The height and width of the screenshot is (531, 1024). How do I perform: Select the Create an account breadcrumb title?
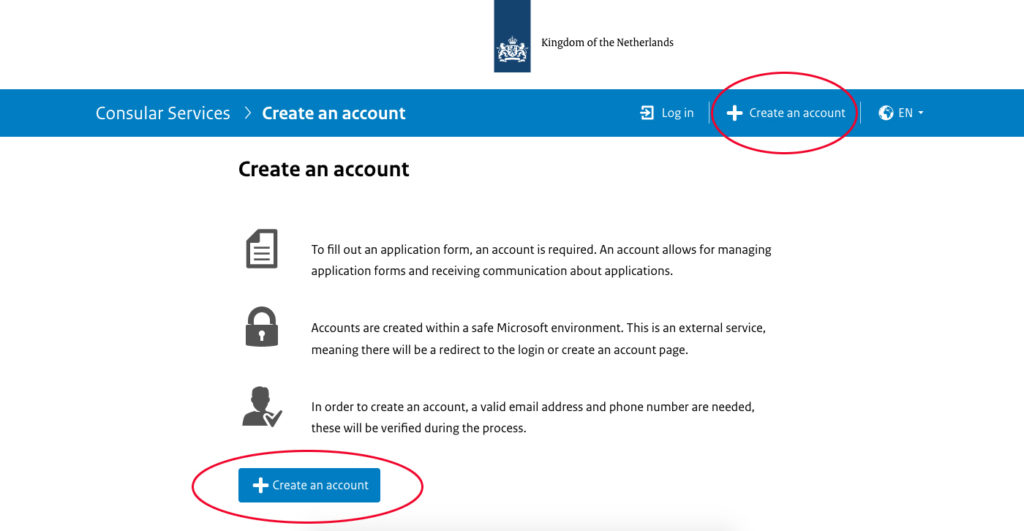(334, 113)
